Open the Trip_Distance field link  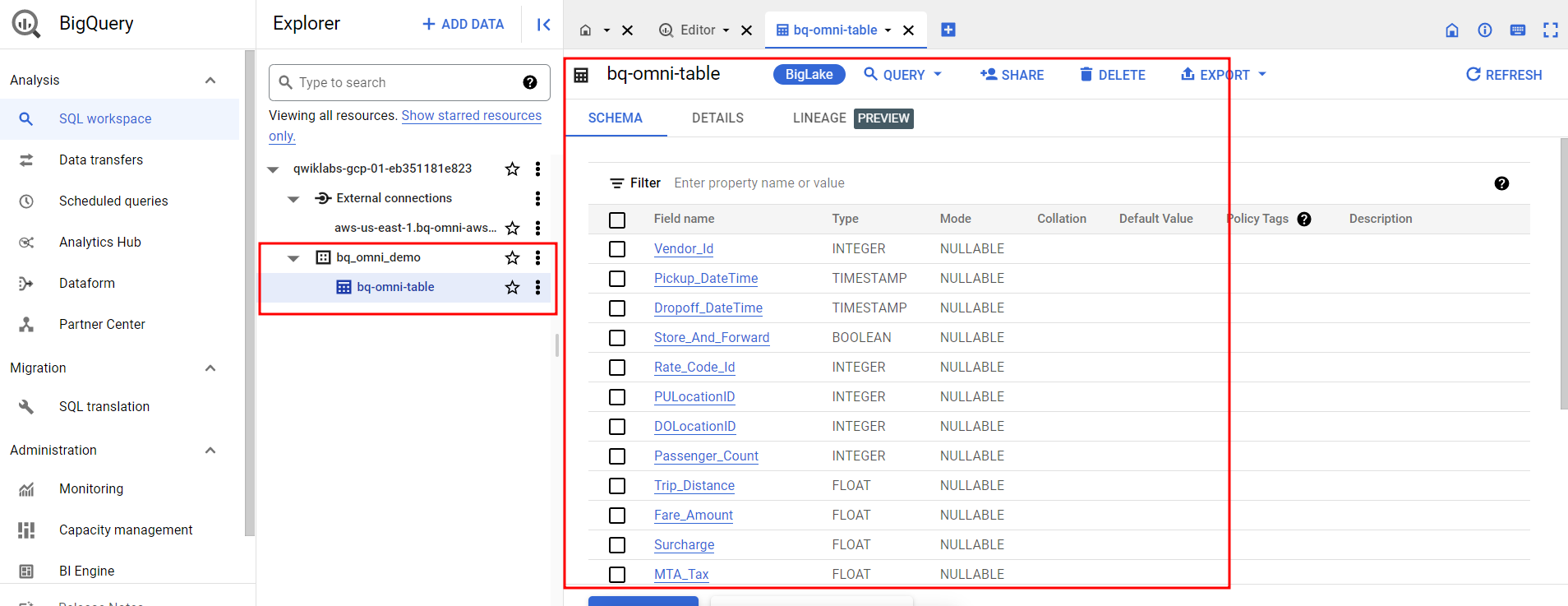694,486
